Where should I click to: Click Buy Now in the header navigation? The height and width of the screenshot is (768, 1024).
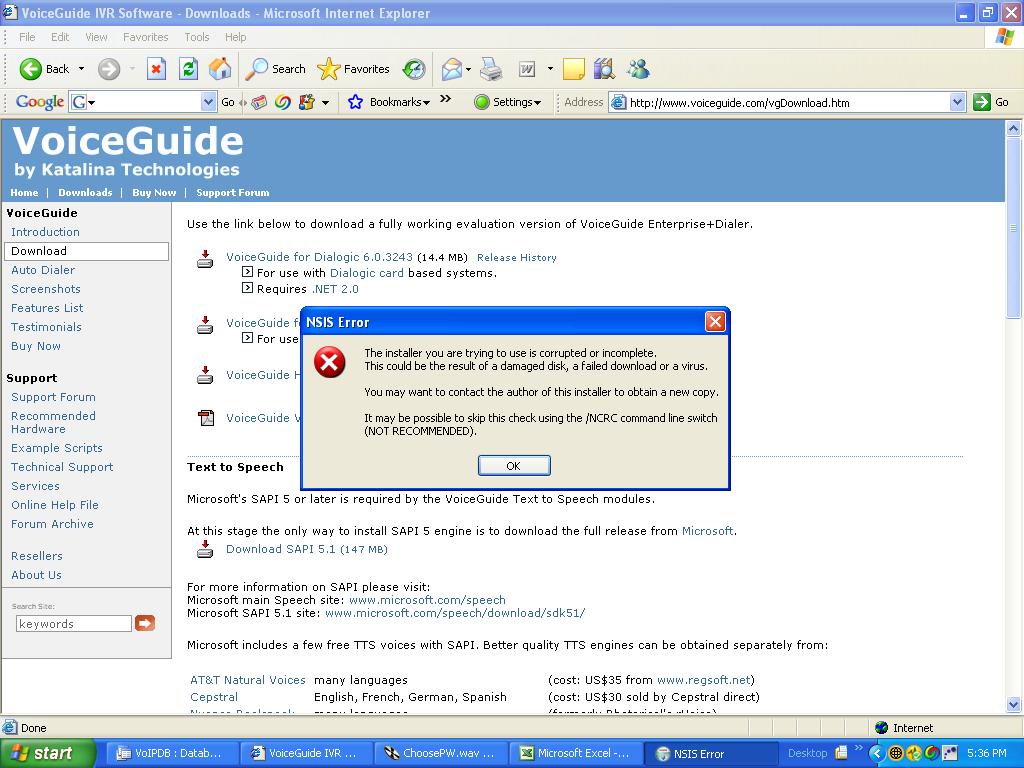coord(154,193)
